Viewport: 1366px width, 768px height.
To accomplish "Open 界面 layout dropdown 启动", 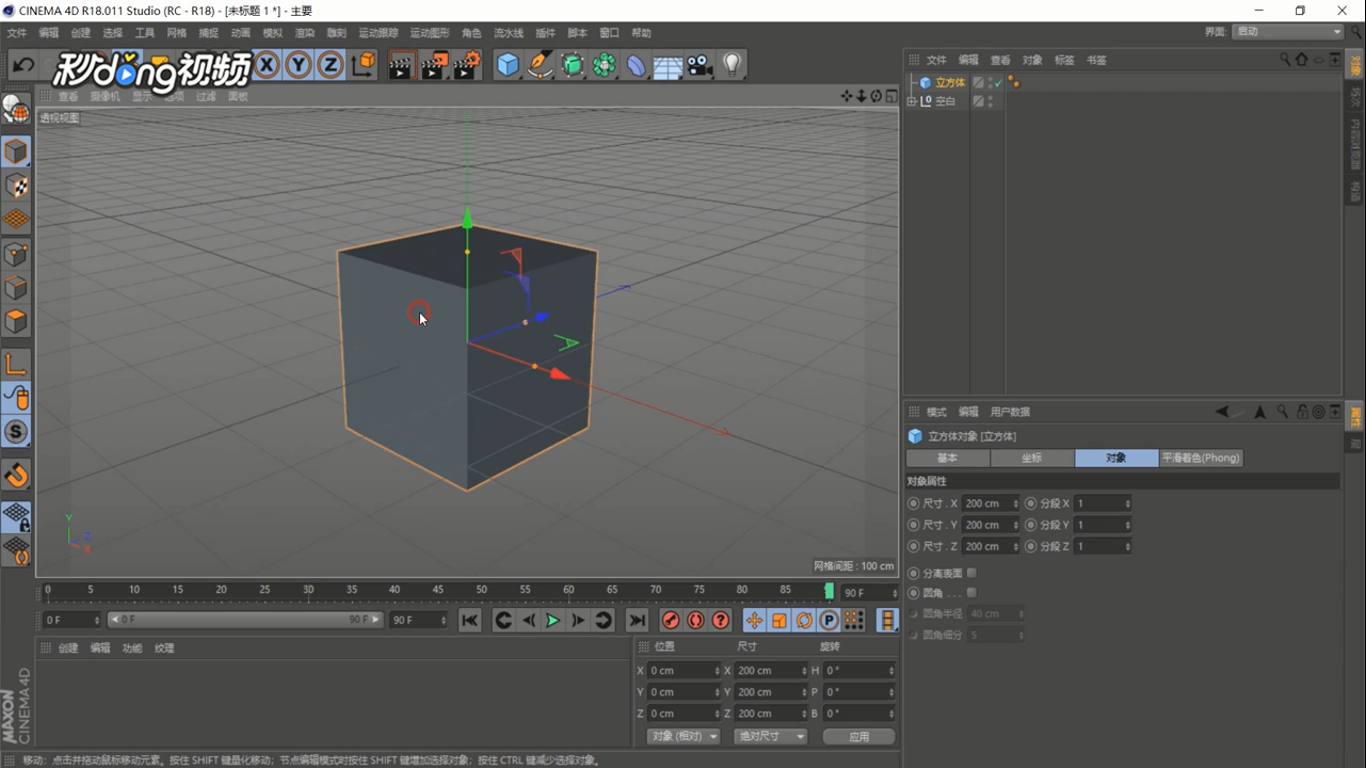I will pos(1289,32).
